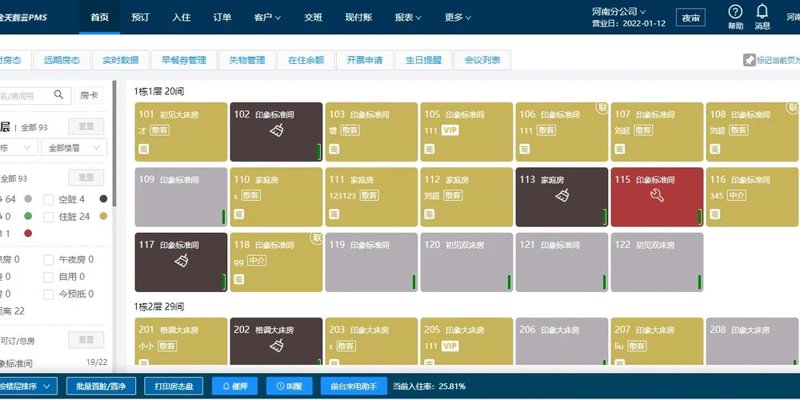This screenshot has width=800, height=400.
Task: Click the 重置 button beside 可订/总房
Action: (x=86, y=340)
